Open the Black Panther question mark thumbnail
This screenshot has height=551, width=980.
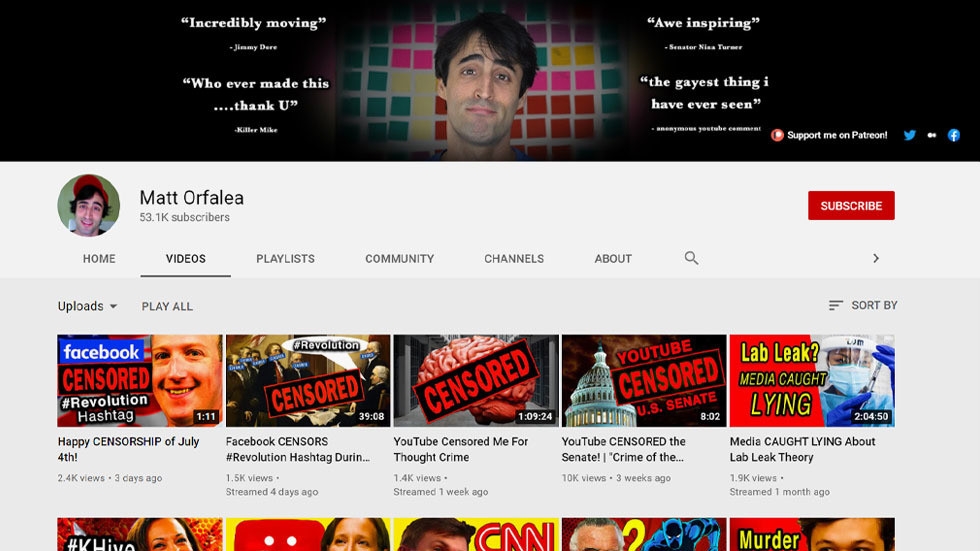tap(644, 534)
